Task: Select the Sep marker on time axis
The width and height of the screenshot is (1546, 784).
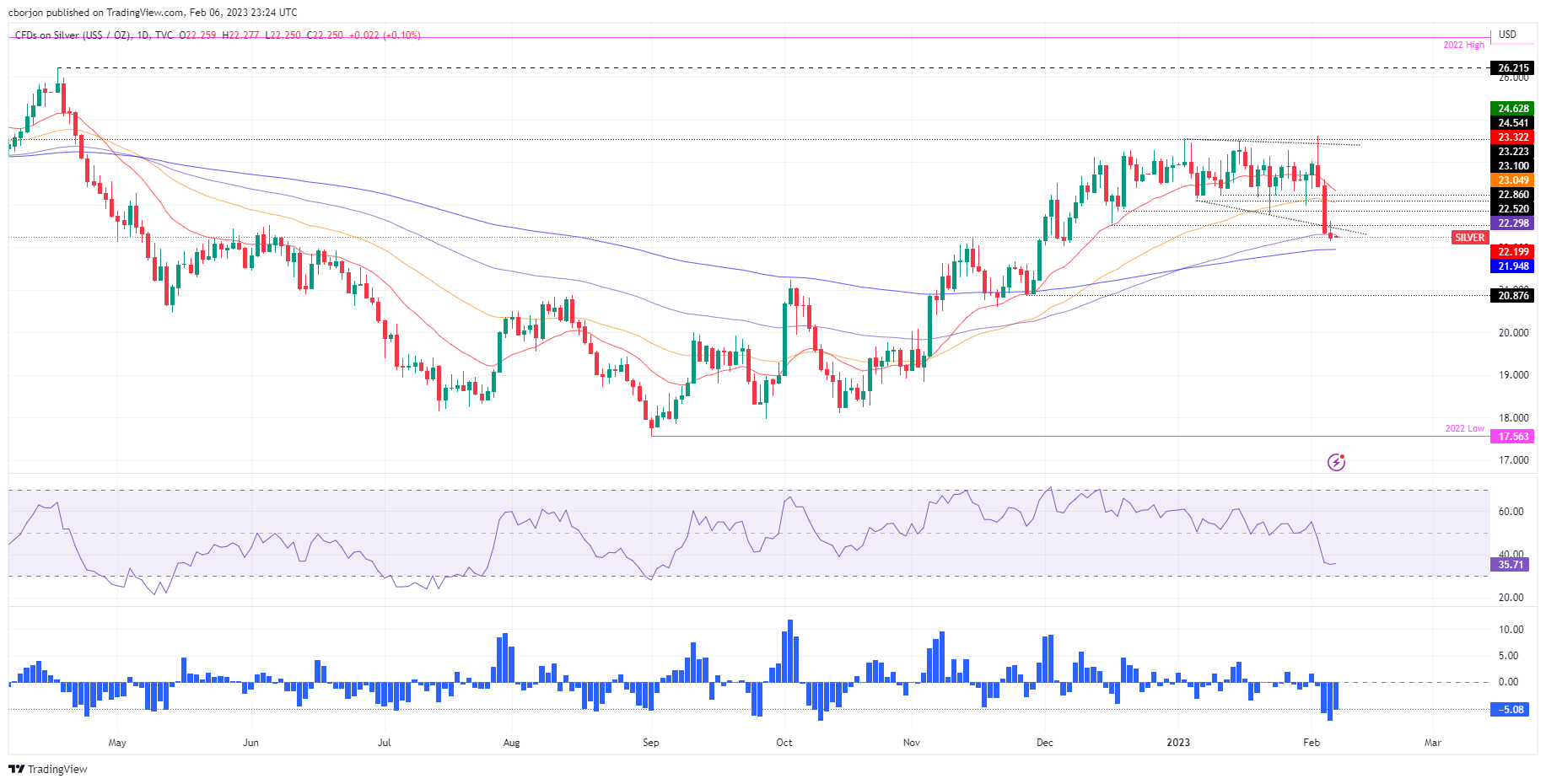Action: pyautogui.click(x=650, y=743)
